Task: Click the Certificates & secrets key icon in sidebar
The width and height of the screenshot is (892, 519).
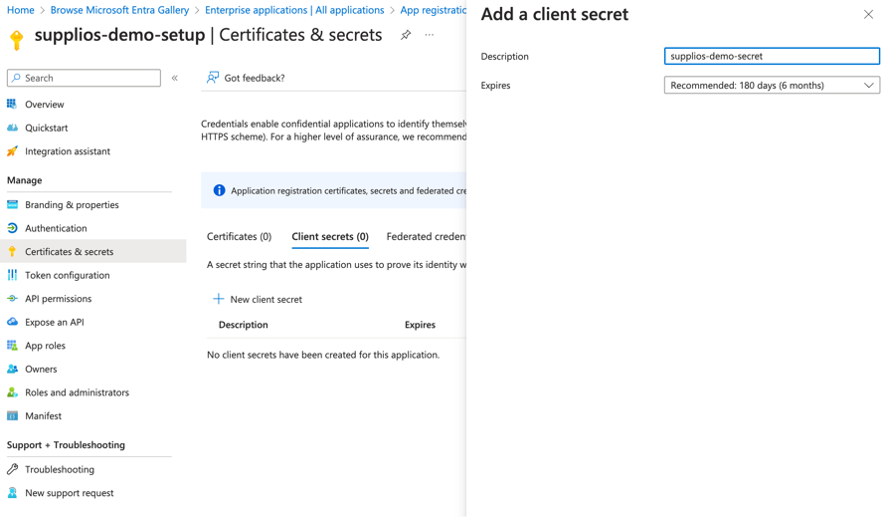Action: coord(12,252)
